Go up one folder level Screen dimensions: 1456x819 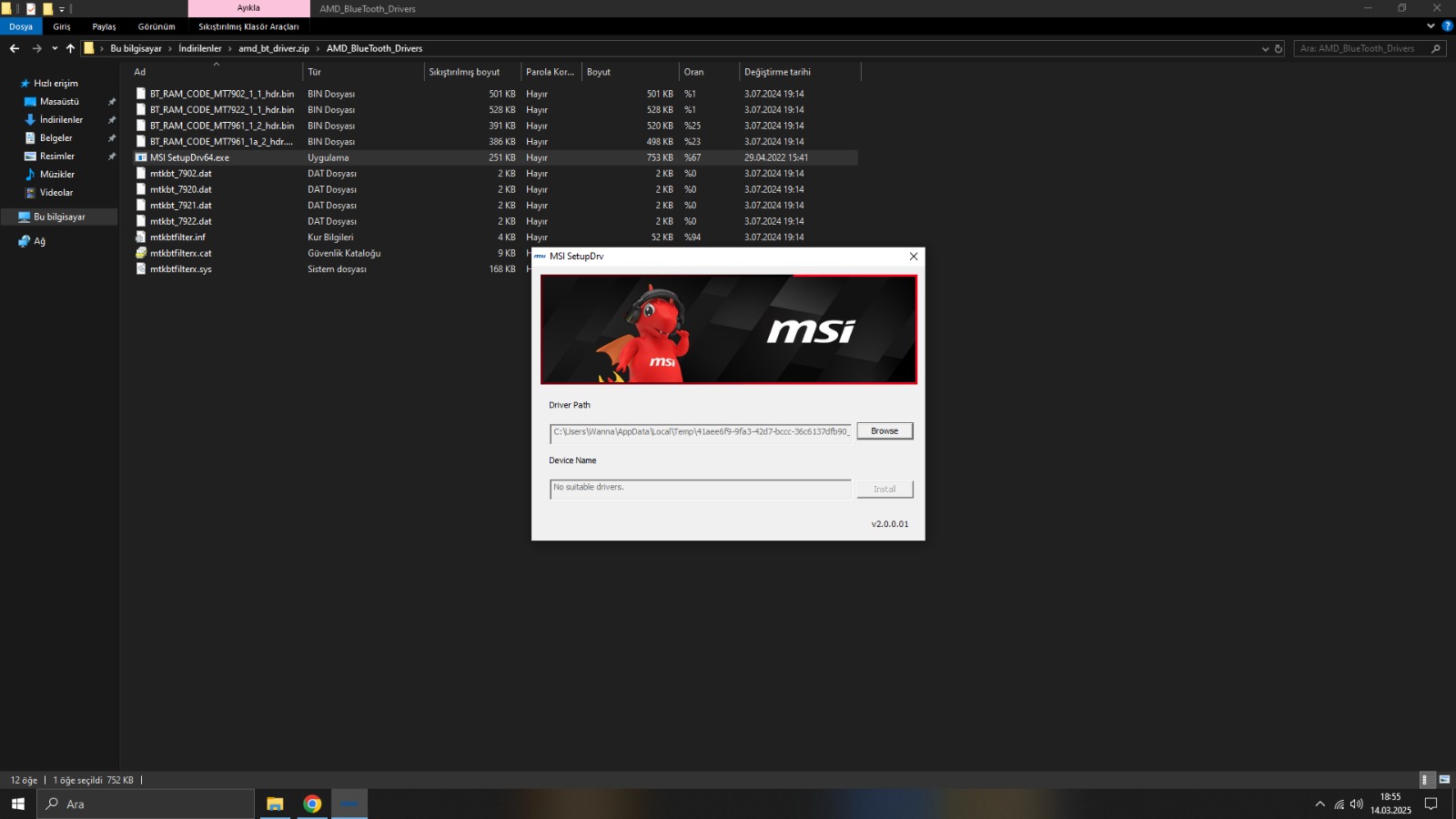[x=70, y=48]
